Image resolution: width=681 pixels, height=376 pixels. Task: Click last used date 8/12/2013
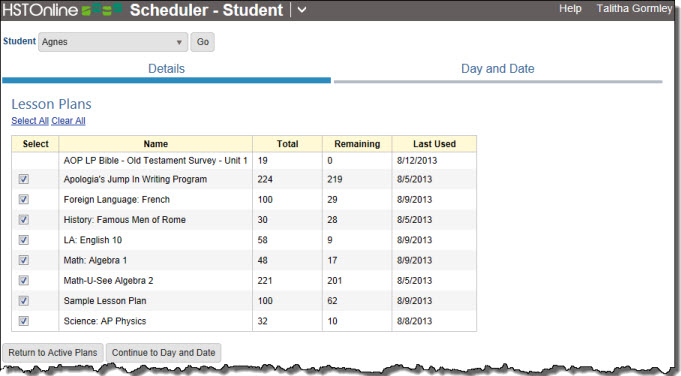coord(417,161)
